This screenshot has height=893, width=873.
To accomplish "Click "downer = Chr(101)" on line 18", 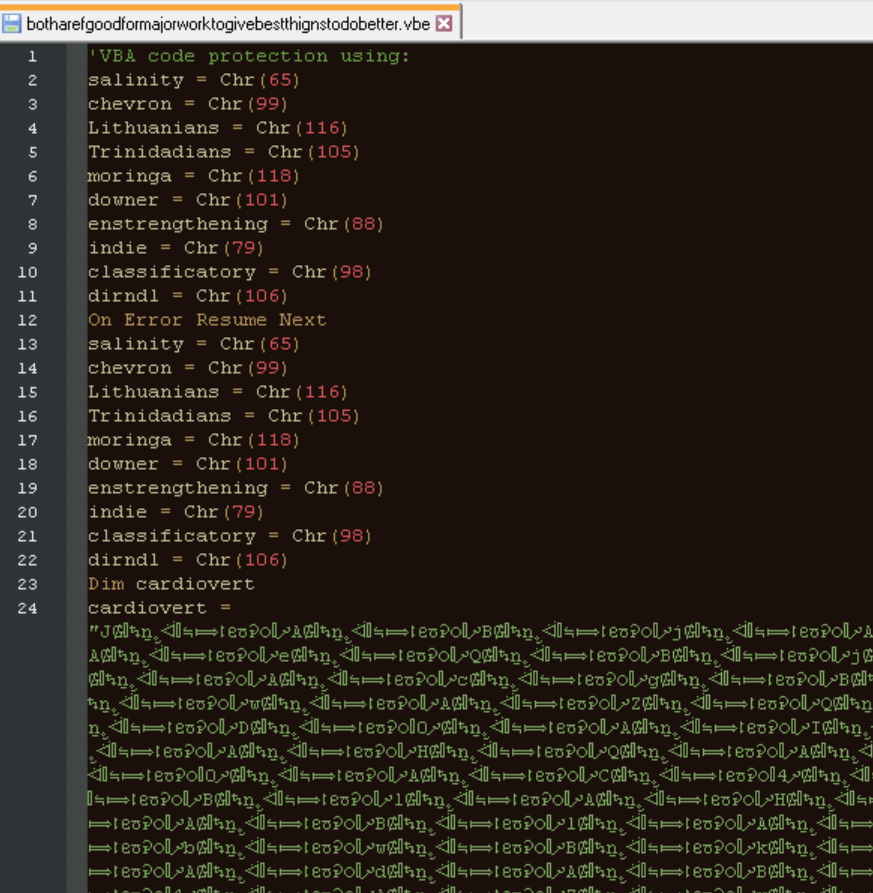I will click(x=188, y=464).
